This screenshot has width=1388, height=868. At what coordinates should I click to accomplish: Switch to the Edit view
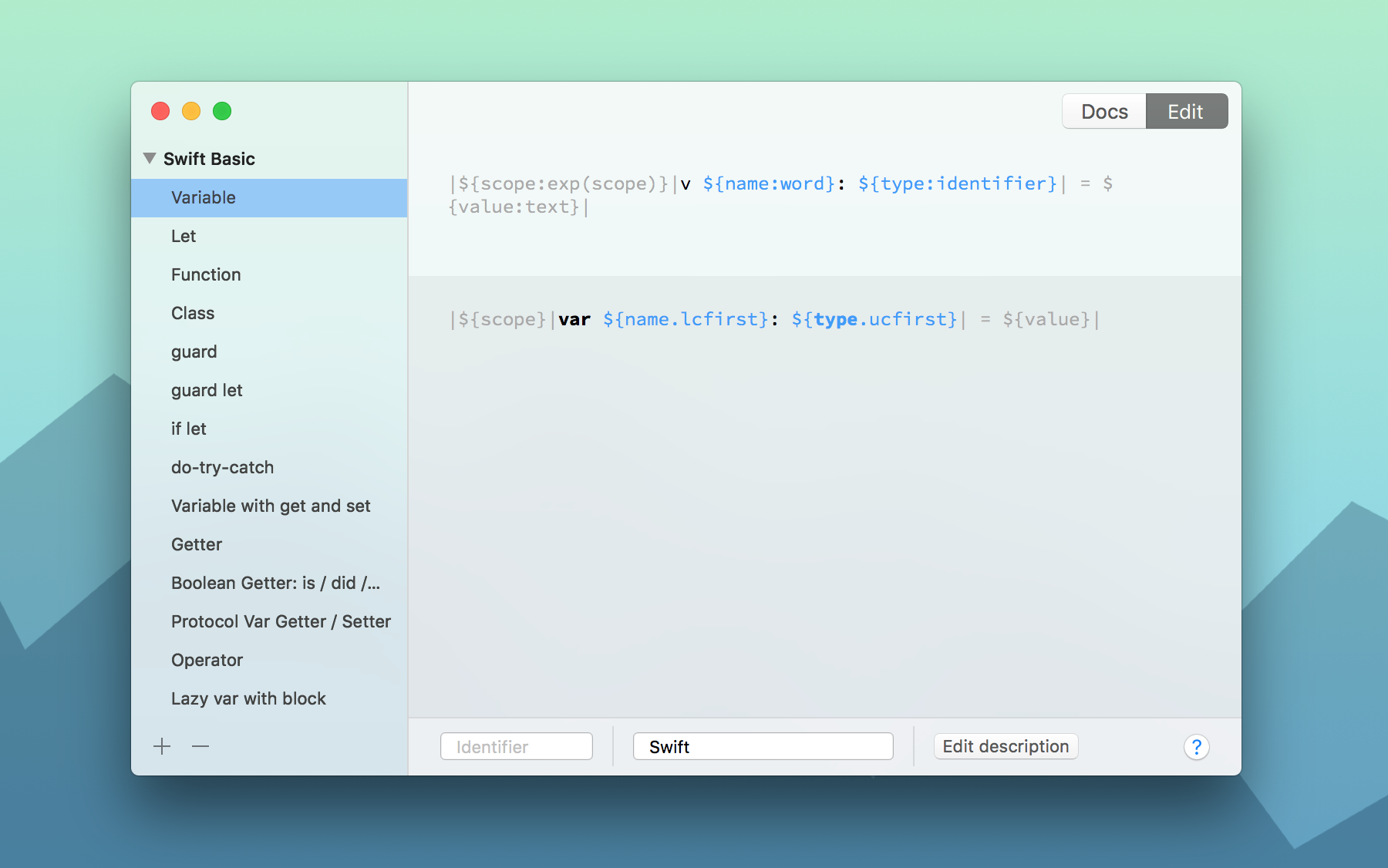[1186, 112]
